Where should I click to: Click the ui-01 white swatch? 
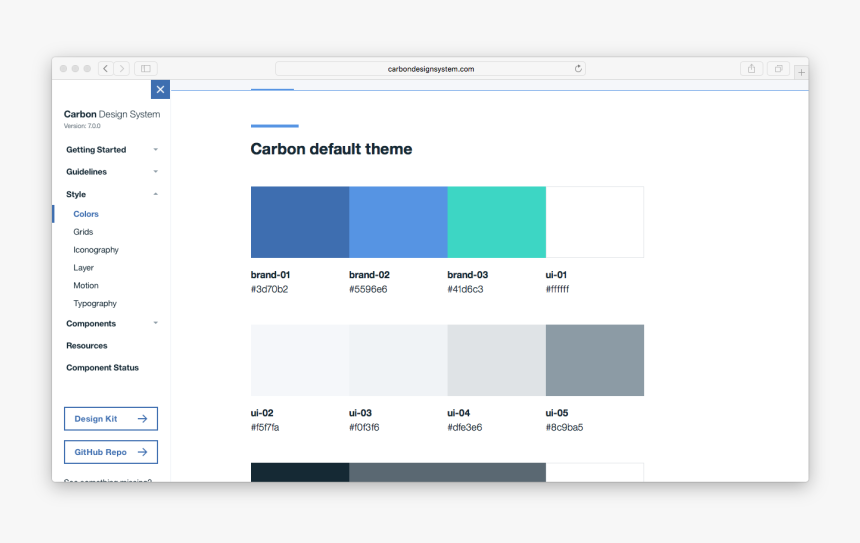click(595, 222)
